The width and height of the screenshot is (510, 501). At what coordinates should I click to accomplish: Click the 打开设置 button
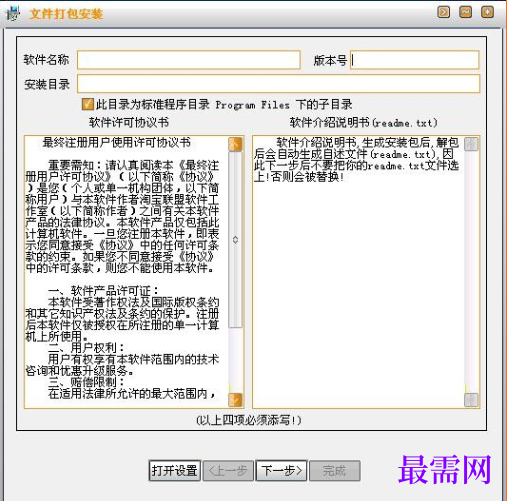(x=174, y=471)
